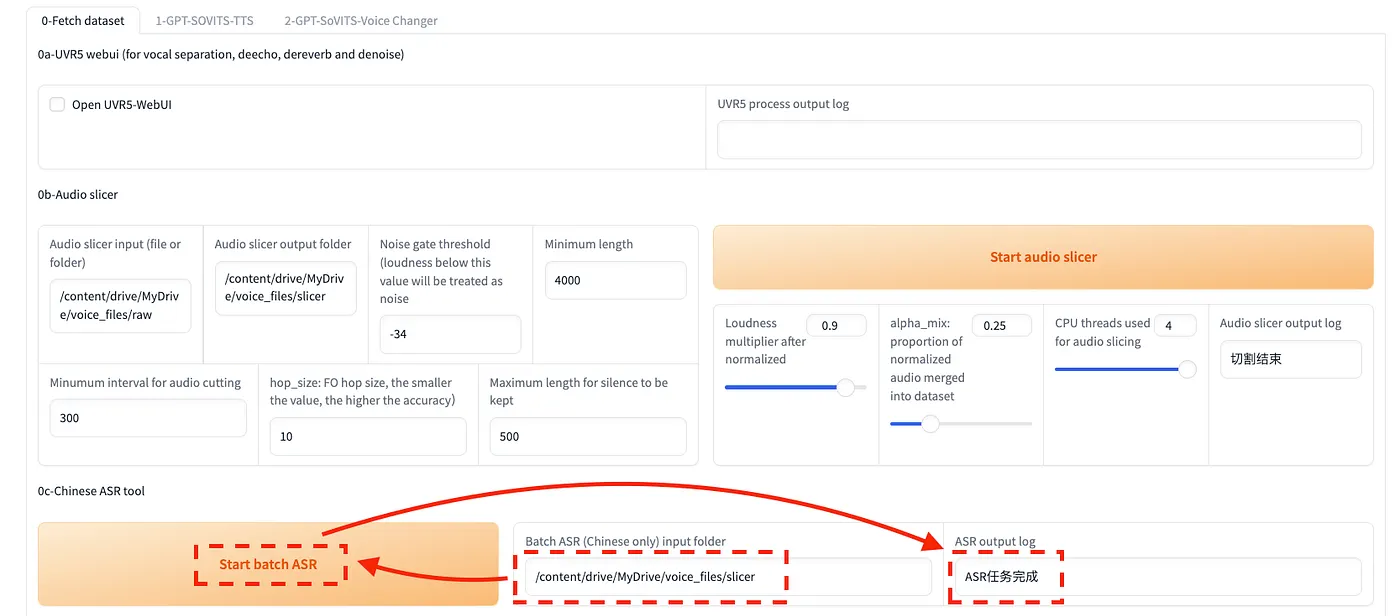Screen dimensions: 1400x616
Task: Open the 1-GPT-SOVITS-TTS tab
Action: pyautogui.click(x=204, y=20)
